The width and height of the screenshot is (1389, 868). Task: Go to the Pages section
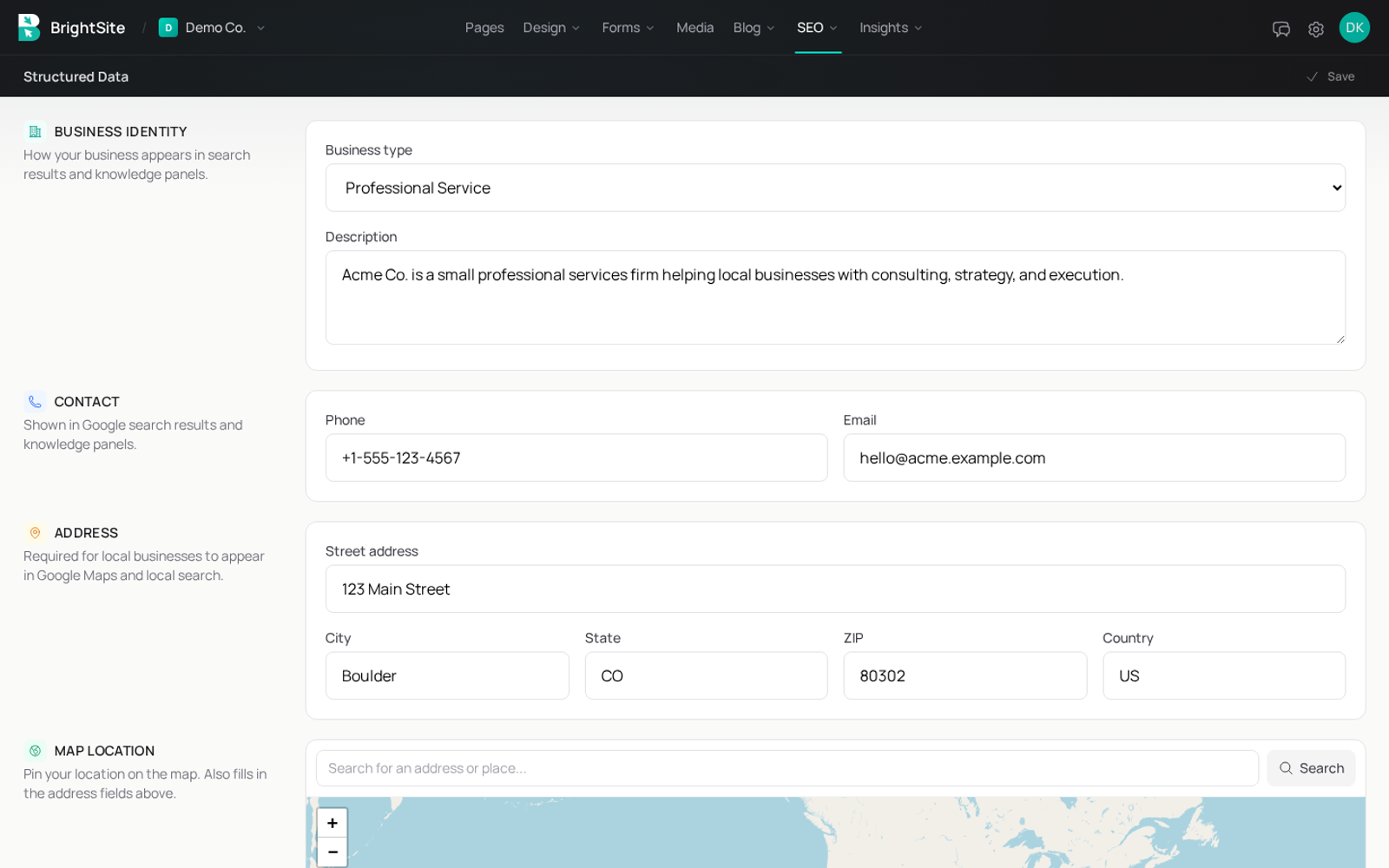[x=484, y=28]
